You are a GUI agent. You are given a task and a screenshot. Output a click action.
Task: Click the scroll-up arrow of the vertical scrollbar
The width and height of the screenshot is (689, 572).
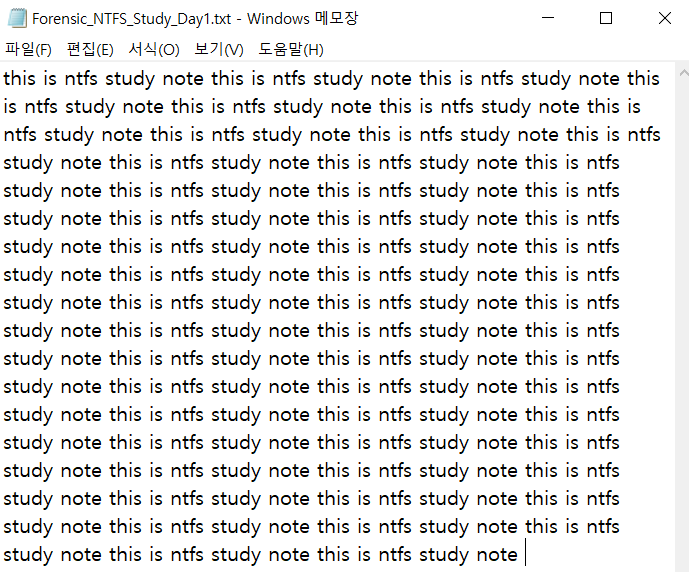point(684,73)
